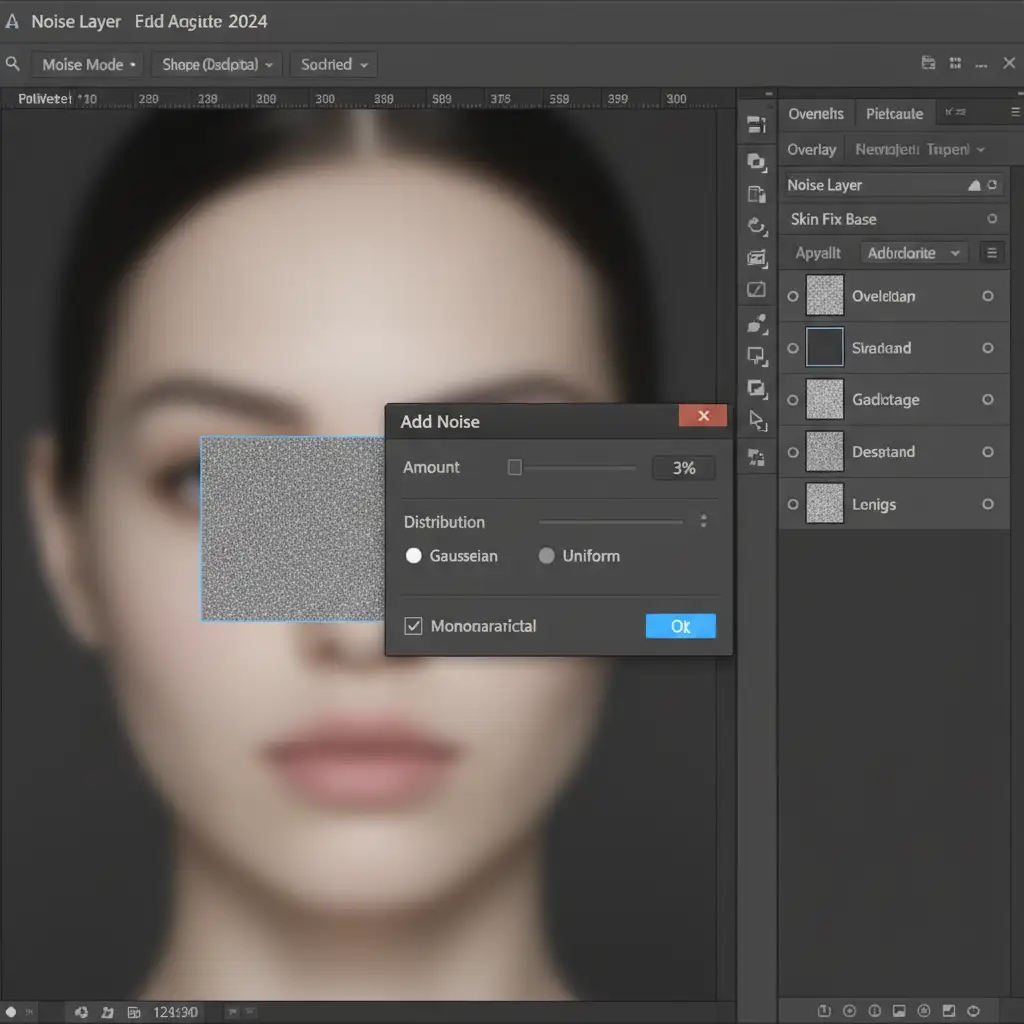Select the Gausseian radio button
Image resolution: width=1024 pixels, height=1024 pixels.
[x=413, y=556]
